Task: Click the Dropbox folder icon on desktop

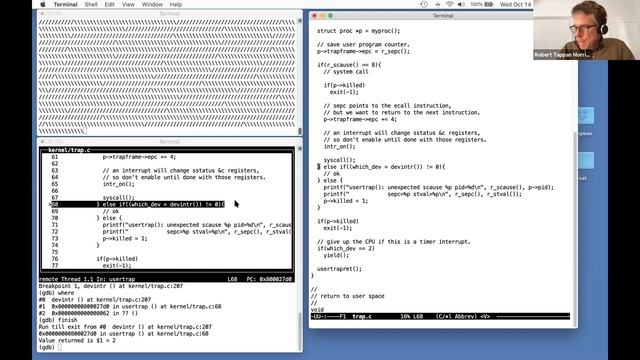Action: [586, 116]
